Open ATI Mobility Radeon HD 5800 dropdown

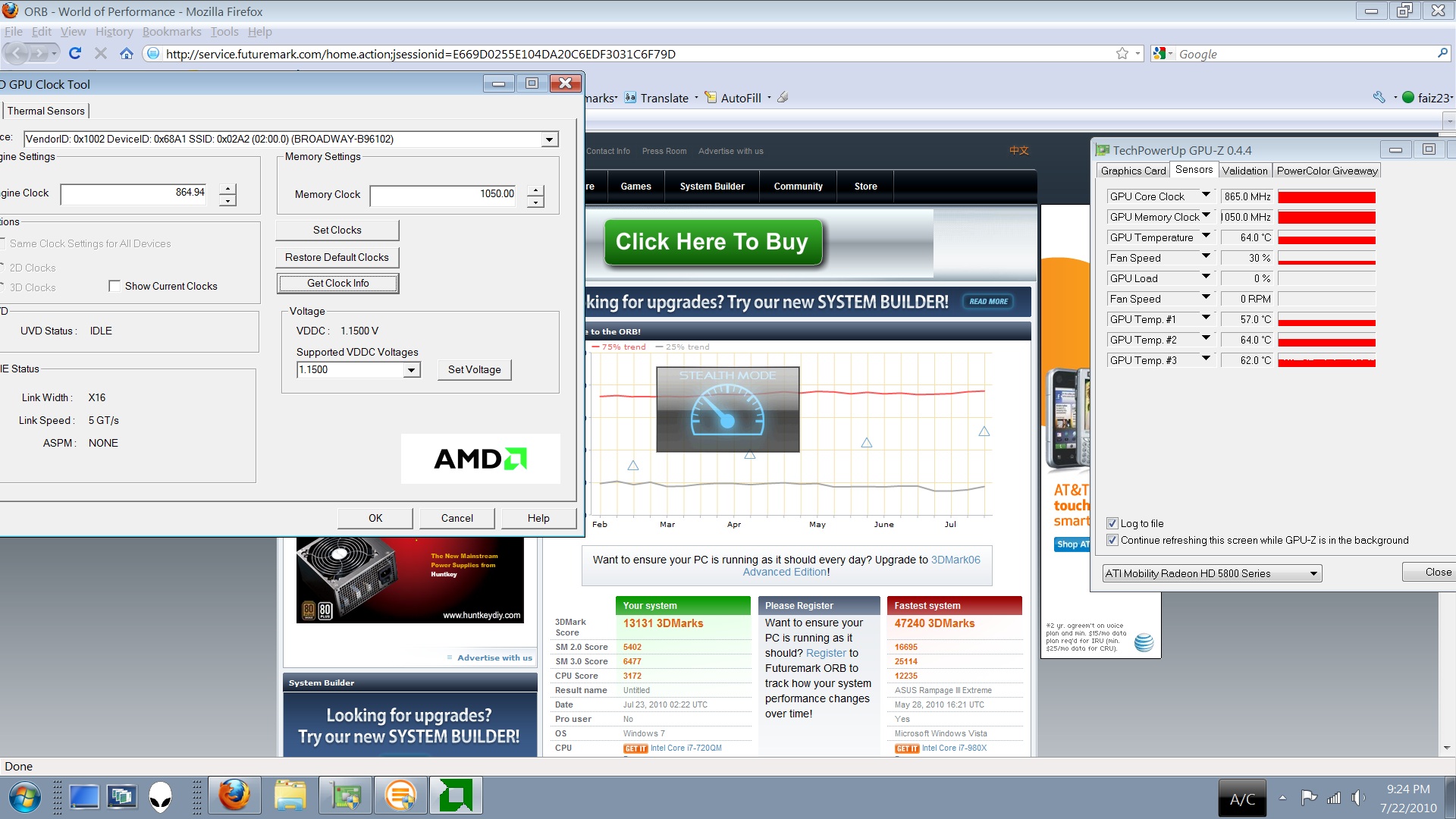tap(1212, 573)
